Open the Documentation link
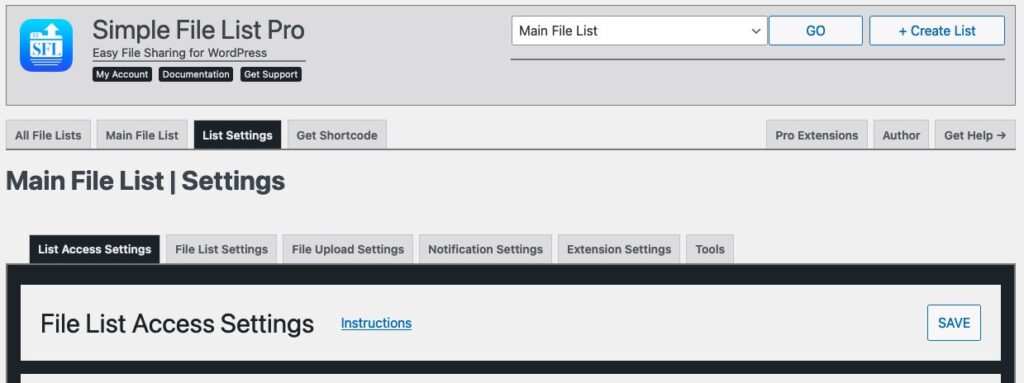The width and height of the screenshot is (1024, 383). [196, 75]
